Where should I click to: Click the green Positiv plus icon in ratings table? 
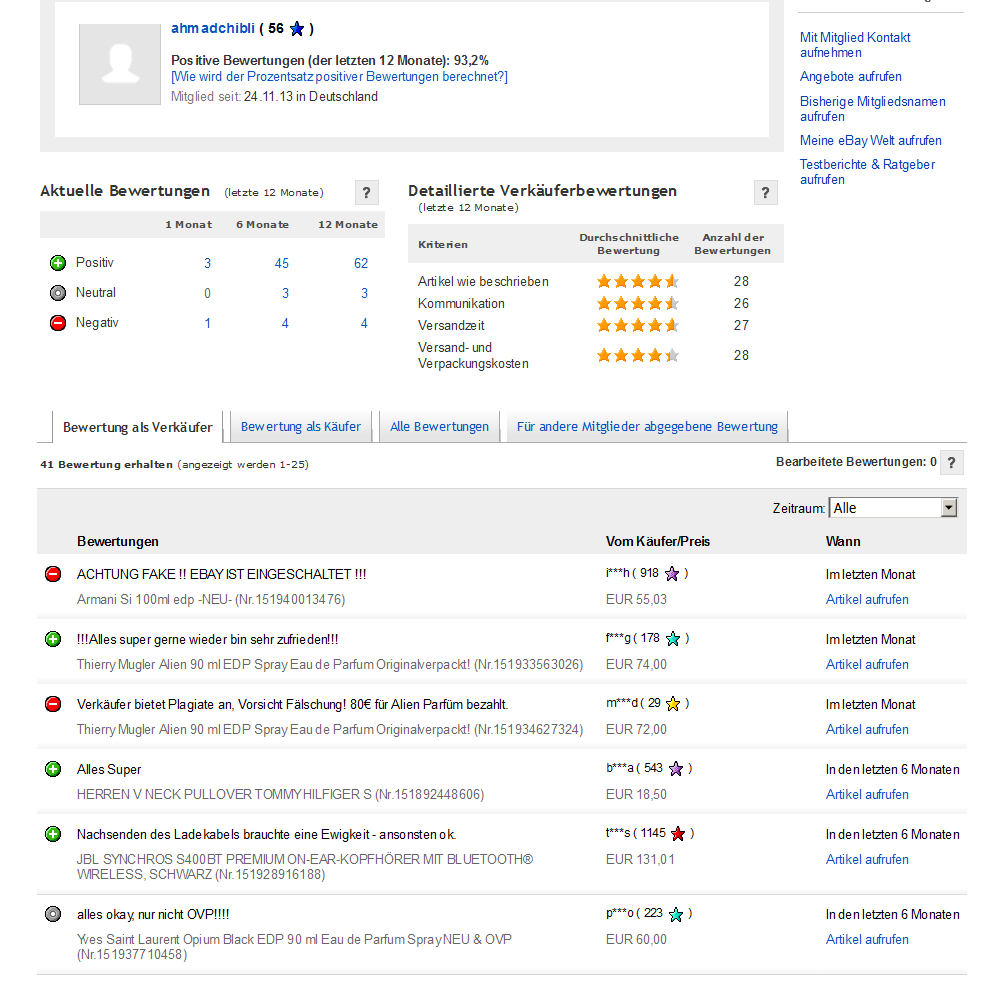point(58,263)
